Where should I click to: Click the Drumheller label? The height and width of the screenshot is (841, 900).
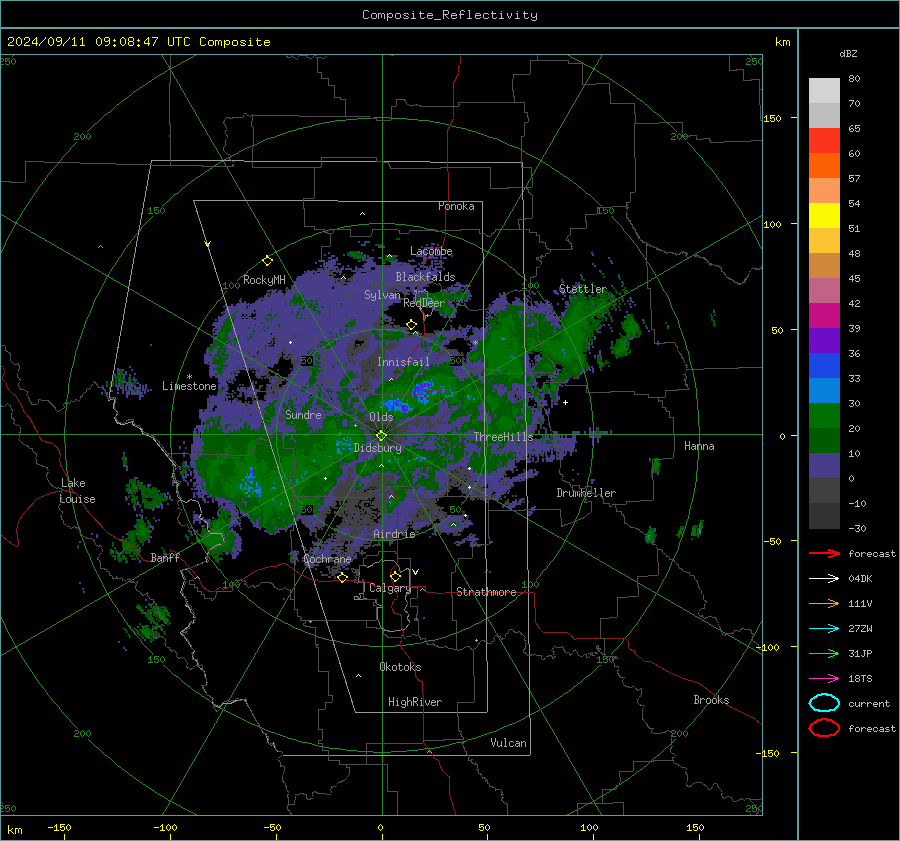(x=586, y=493)
